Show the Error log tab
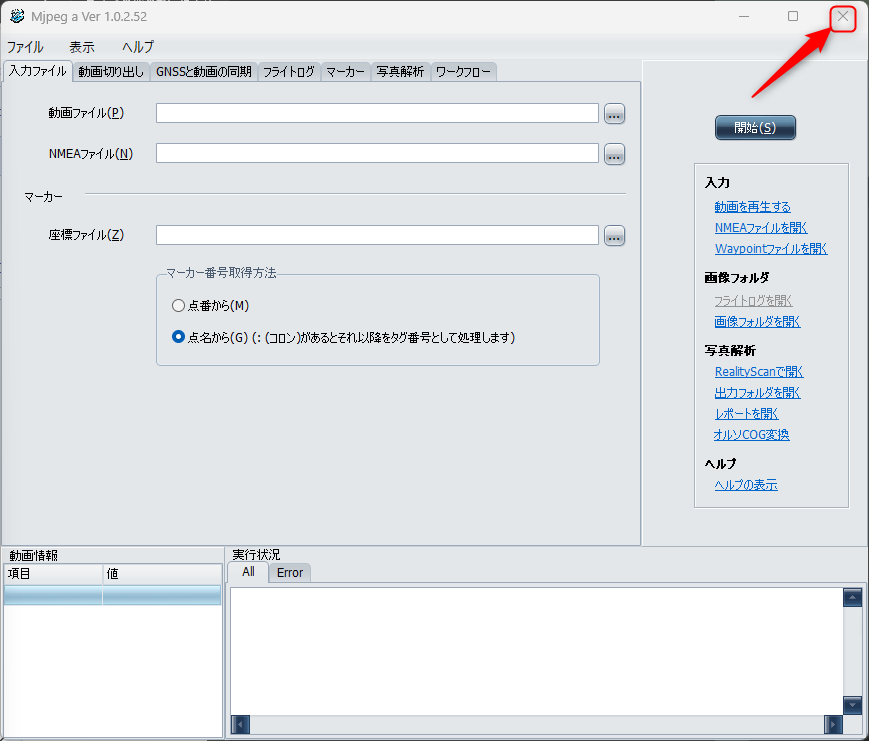The image size is (869, 741). click(290, 573)
